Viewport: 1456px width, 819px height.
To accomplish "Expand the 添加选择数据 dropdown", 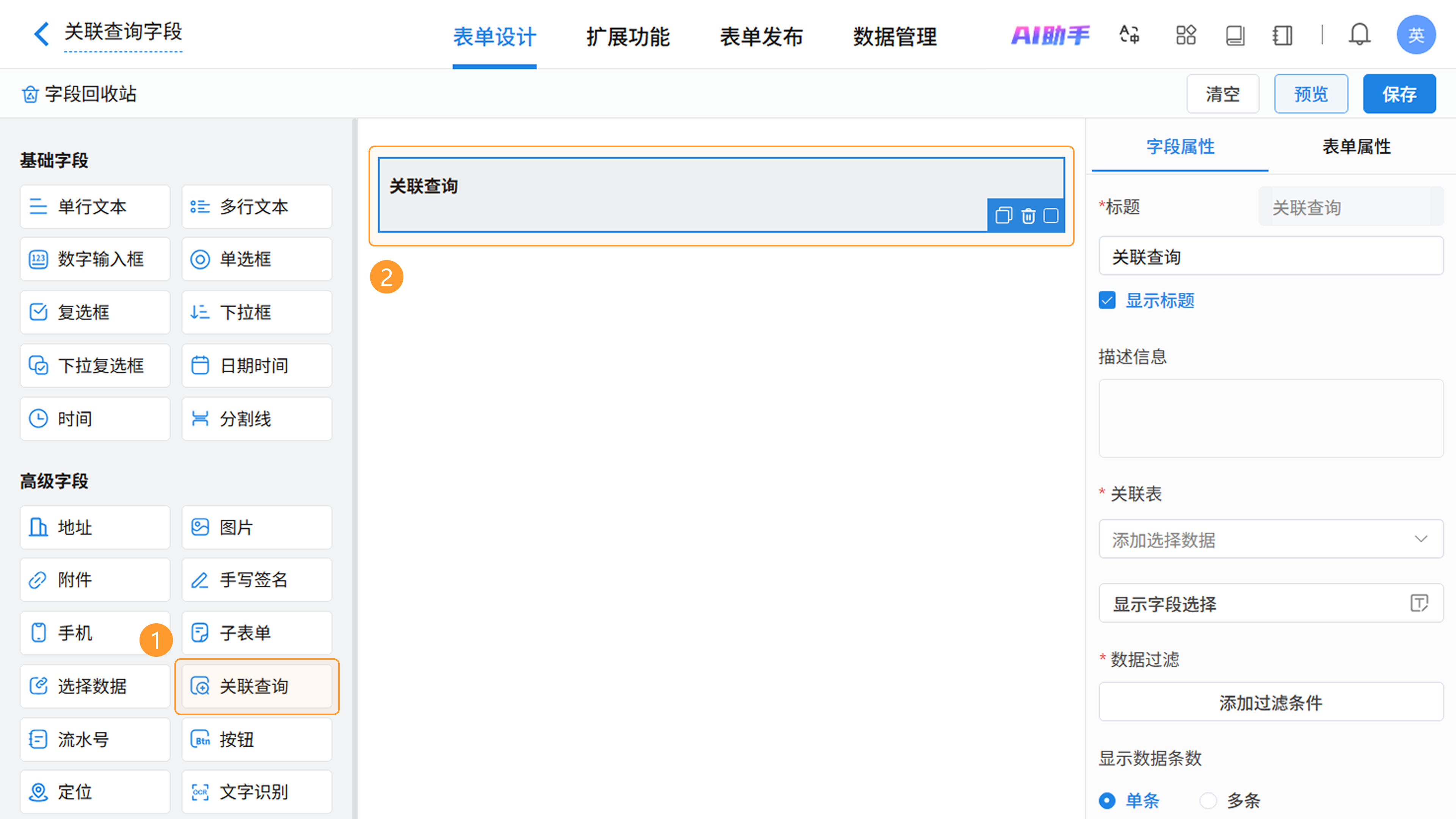I will [1271, 539].
